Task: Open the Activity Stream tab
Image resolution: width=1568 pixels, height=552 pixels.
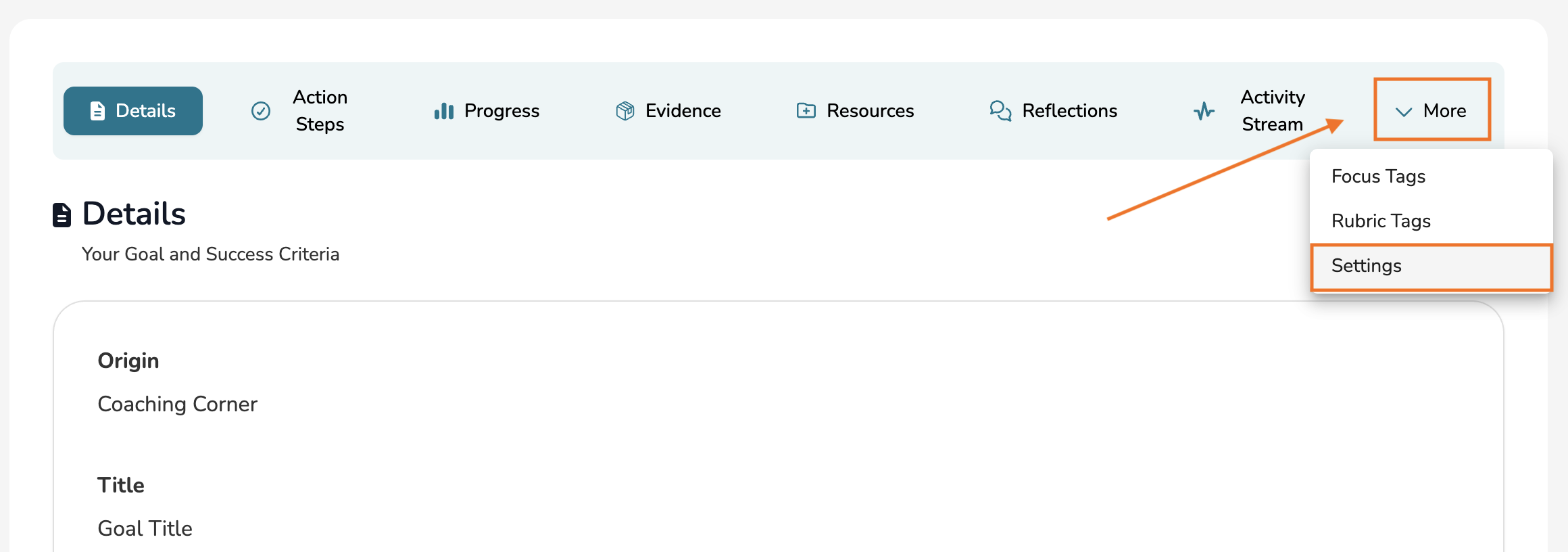Action: click(1272, 111)
